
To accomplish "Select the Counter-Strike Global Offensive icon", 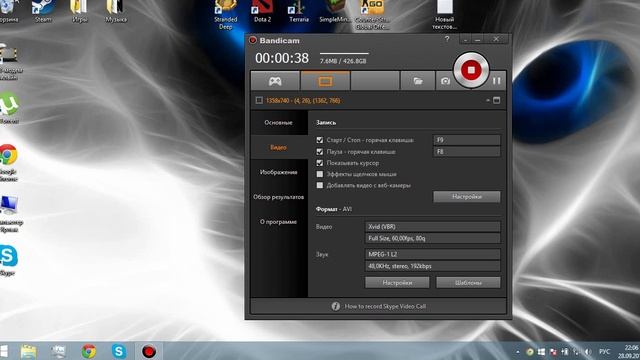I will 372,15.
